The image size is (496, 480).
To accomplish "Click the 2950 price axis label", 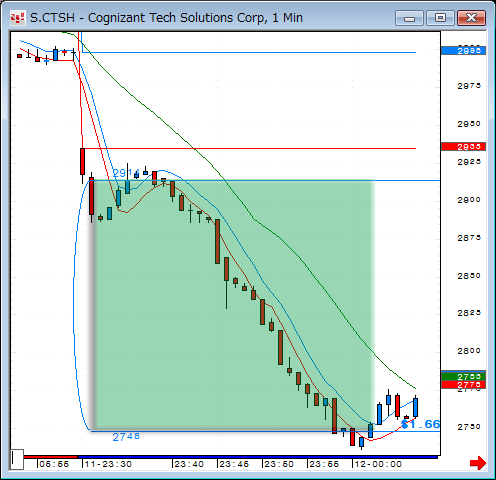I will click(x=469, y=124).
